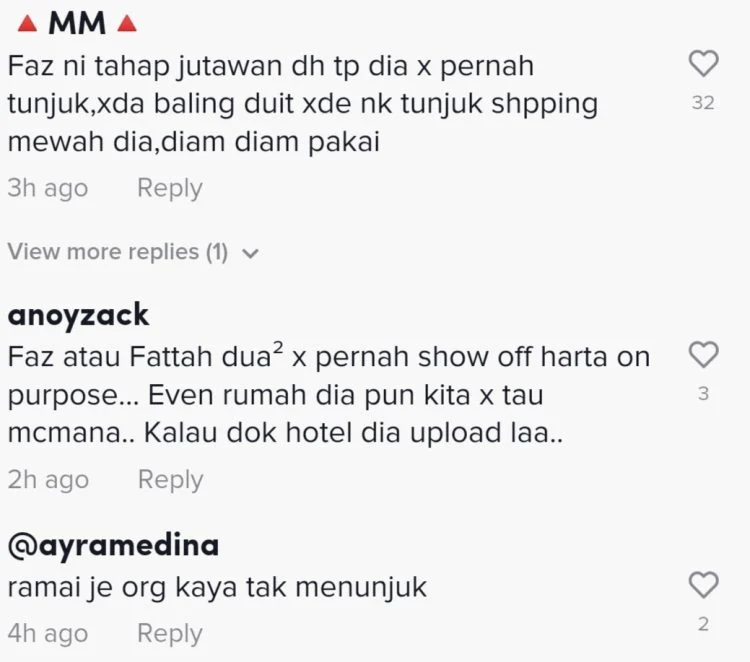Click the 3h ago timestamp

tap(48, 188)
